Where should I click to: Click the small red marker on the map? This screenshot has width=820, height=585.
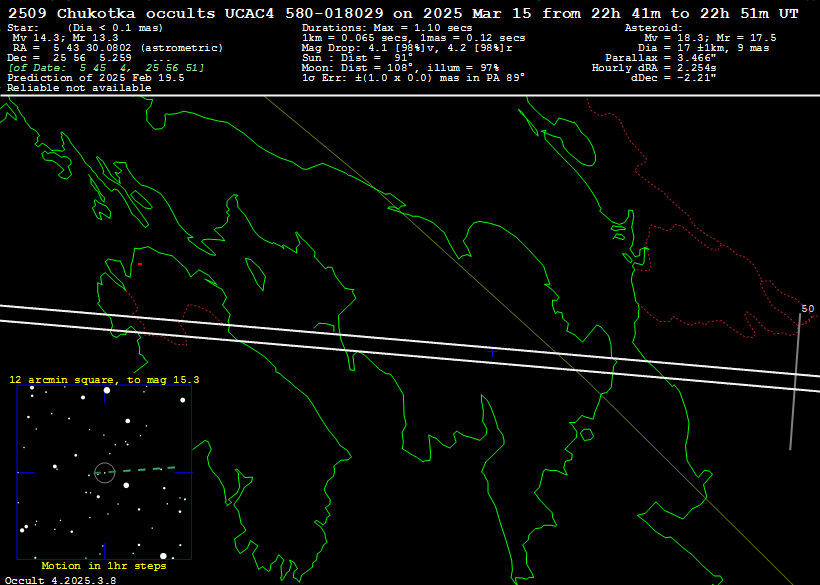(140, 264)
